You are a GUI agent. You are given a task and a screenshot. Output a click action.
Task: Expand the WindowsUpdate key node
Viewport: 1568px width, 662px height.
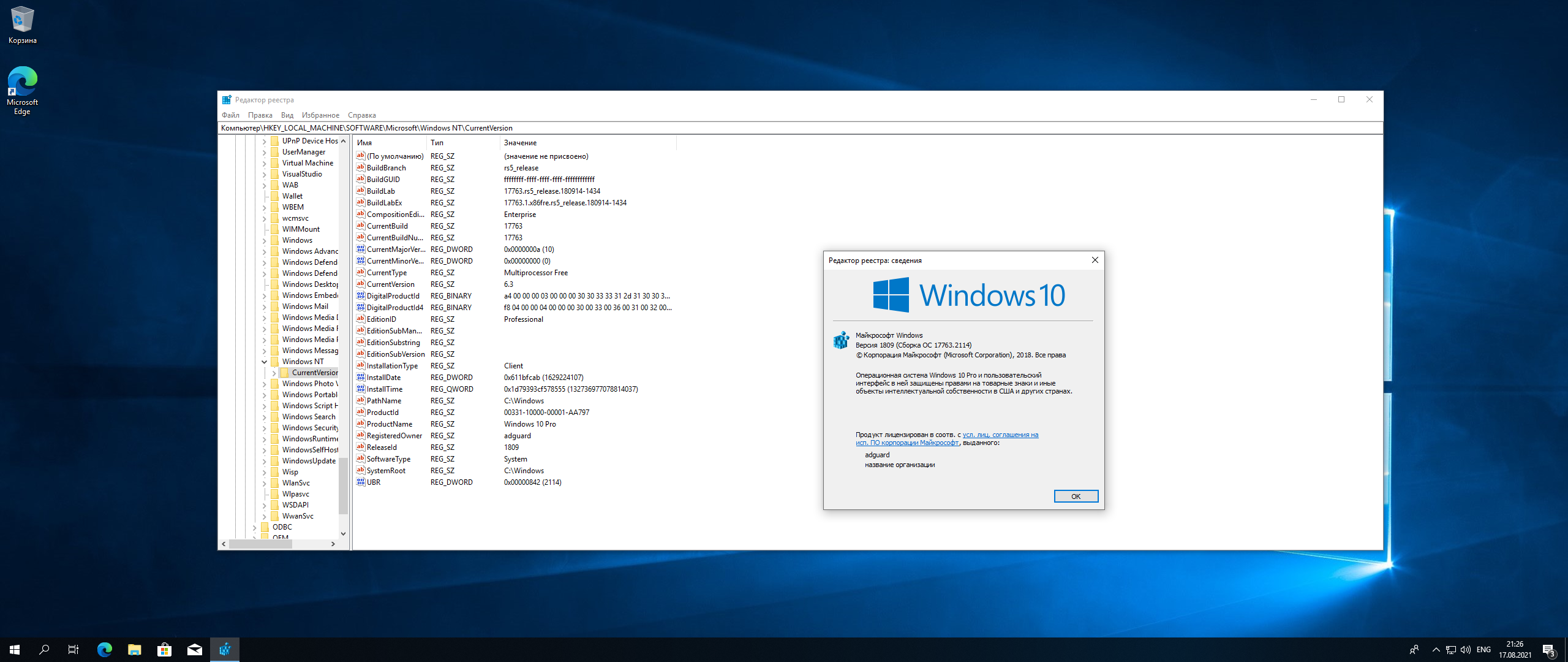pyautogui.click(x=265, y=461)
